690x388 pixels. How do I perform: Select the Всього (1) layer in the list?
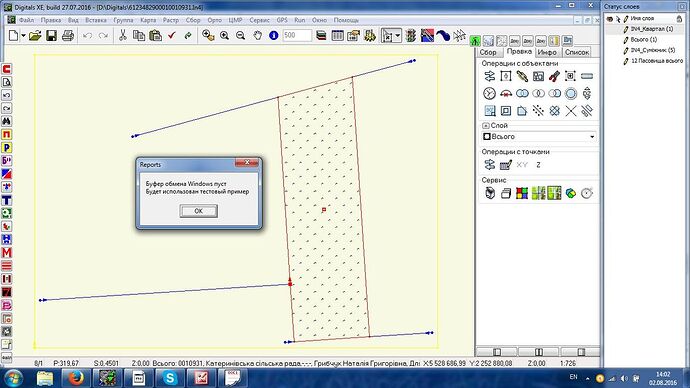pos(644,40)
